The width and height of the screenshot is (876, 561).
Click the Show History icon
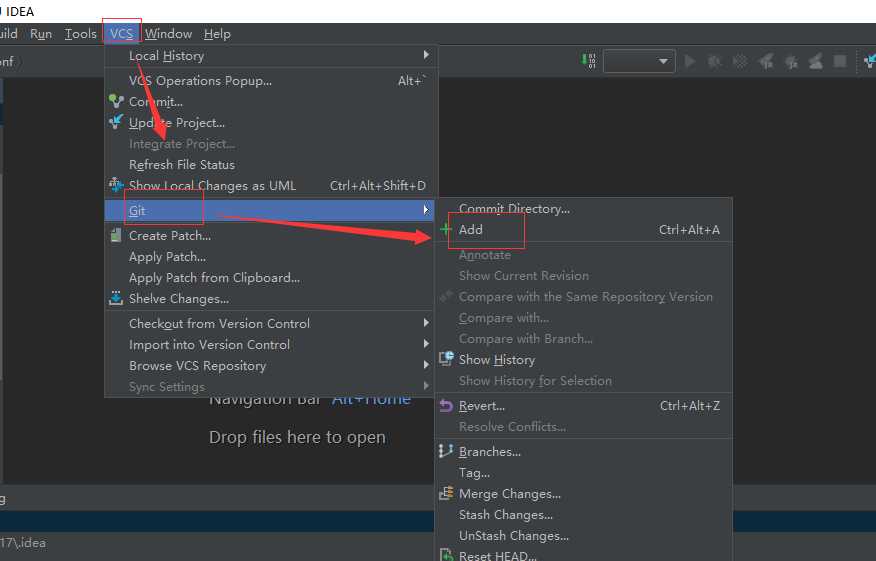[x=446, y=359]
